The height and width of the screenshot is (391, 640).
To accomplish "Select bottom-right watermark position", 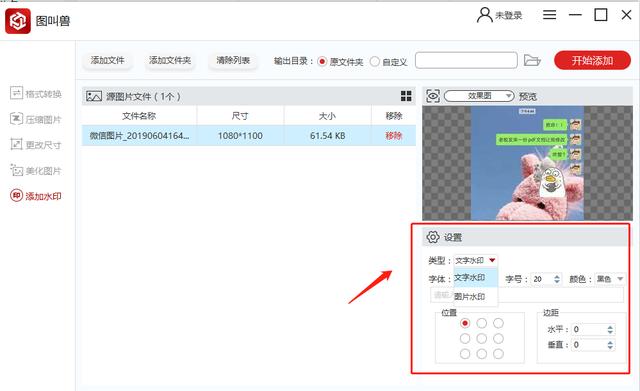I will click(498, 354).
